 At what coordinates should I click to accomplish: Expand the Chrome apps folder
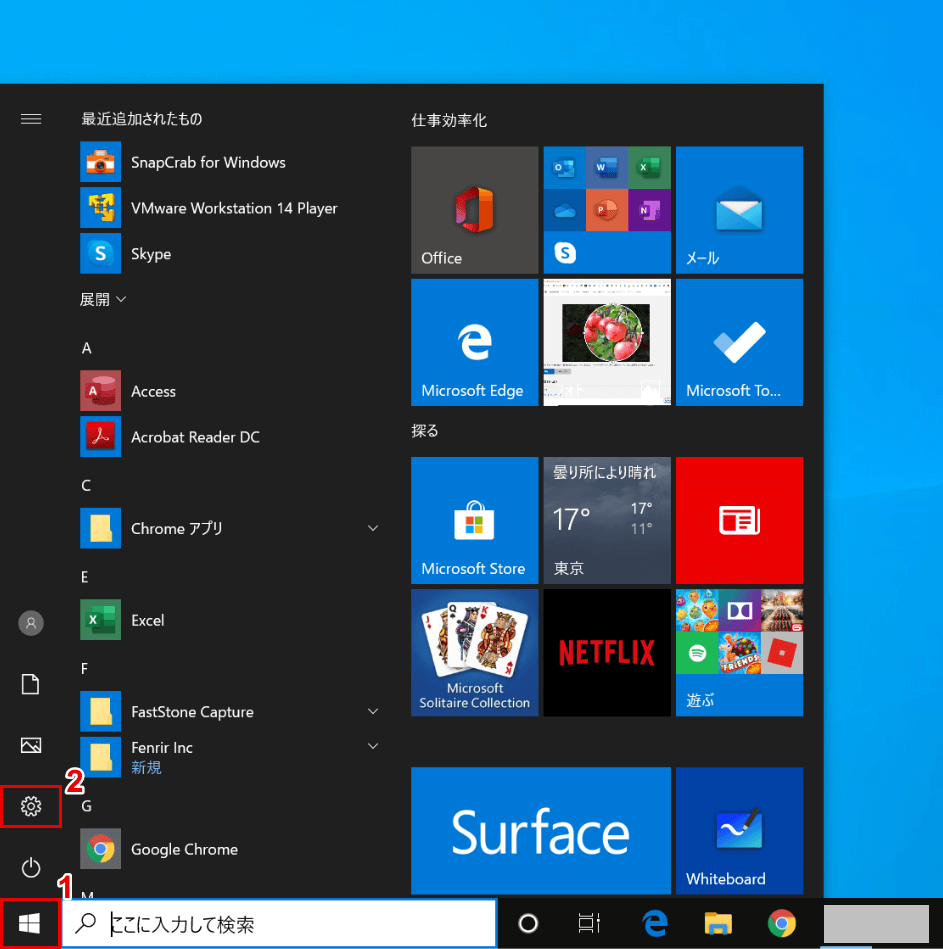tap(373, 528)
